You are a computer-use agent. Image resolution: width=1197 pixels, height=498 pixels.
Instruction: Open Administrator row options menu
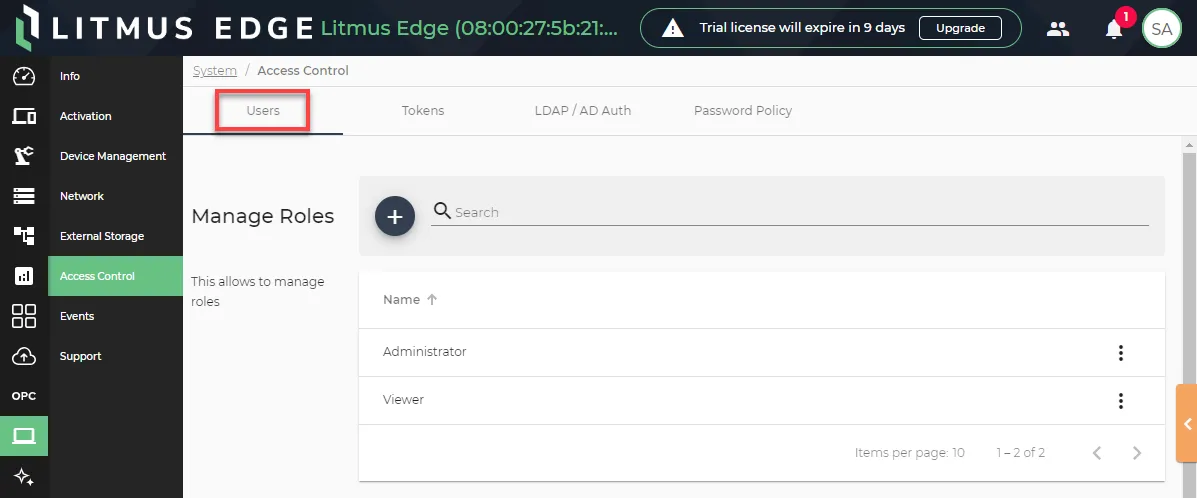tap(1121, 353)
